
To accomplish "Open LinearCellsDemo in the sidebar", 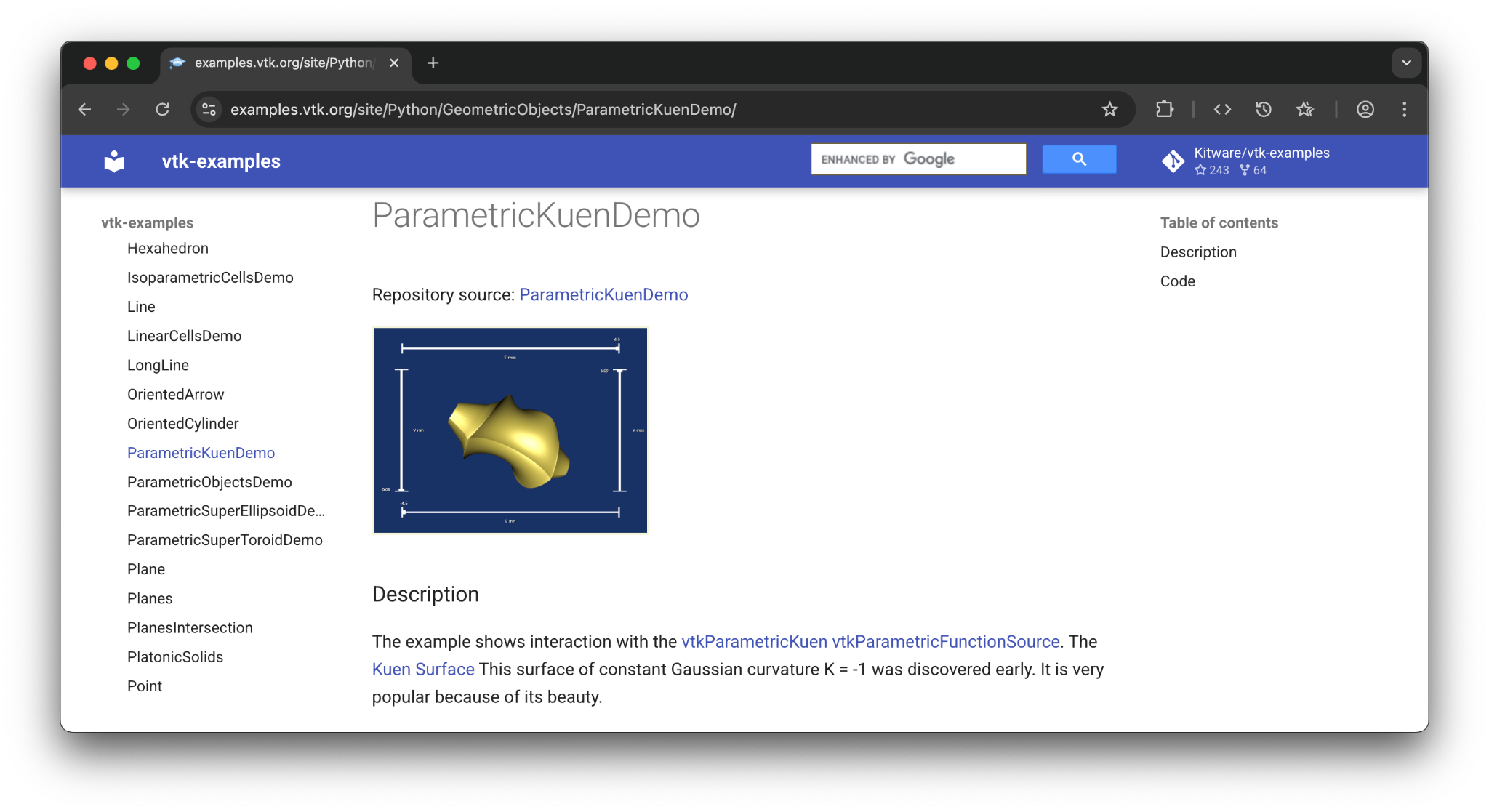I will point(184,336).
